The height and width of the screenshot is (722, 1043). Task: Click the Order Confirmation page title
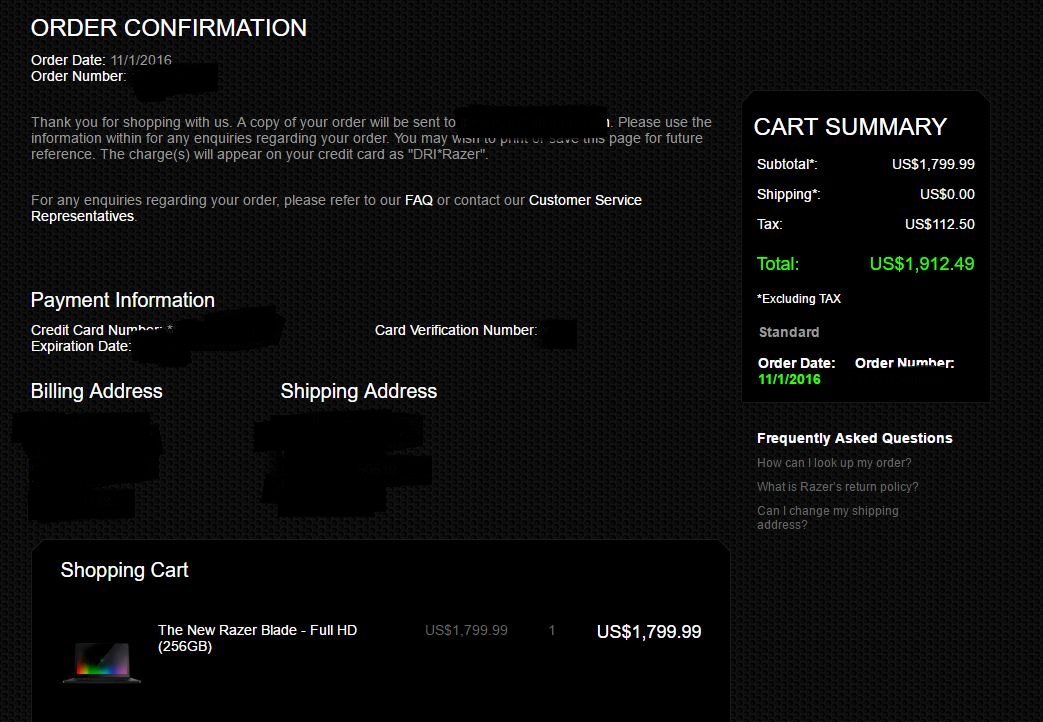[169, 28]
